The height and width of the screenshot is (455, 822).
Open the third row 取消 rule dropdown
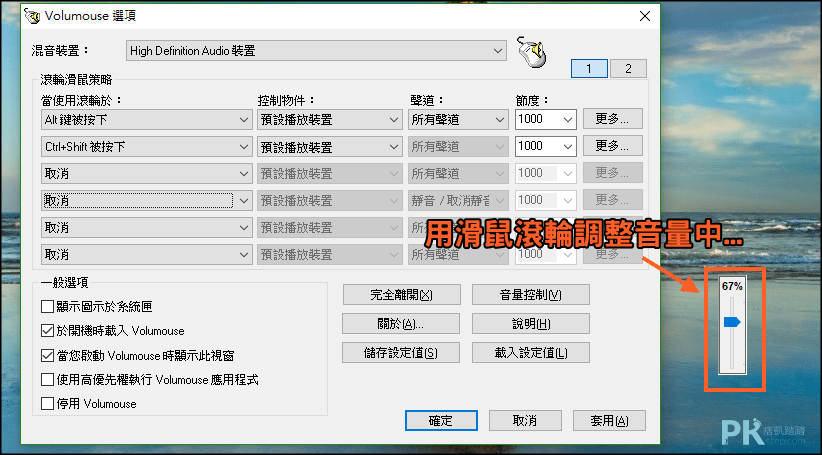click(x=146, y=174)
